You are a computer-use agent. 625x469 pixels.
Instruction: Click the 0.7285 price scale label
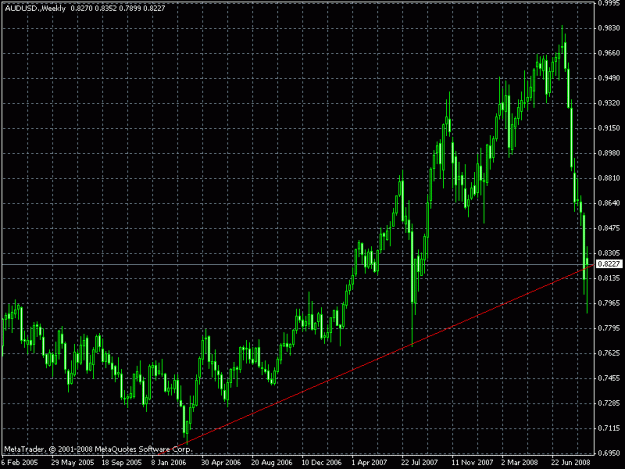[x=609, y=403]
